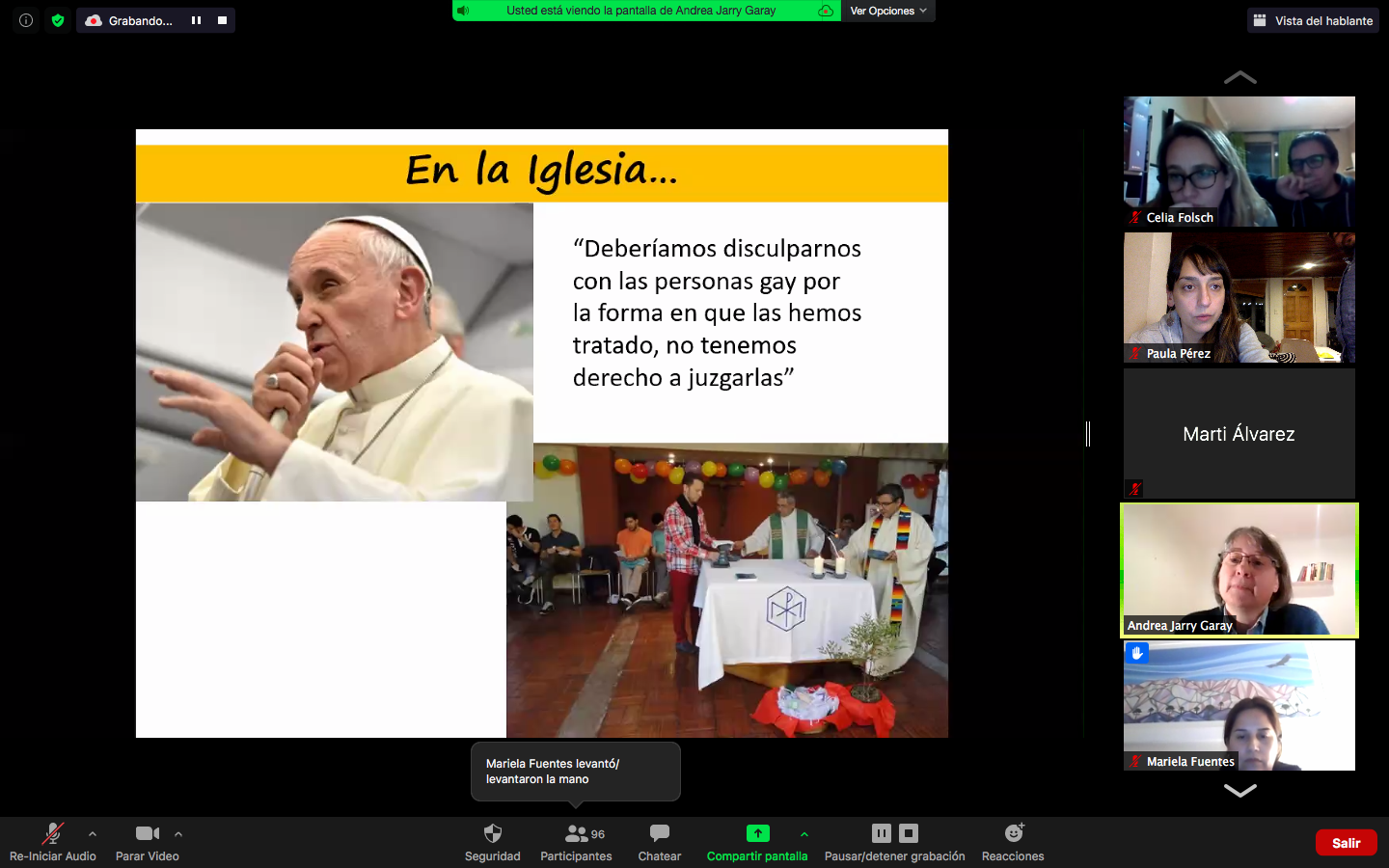Toggle camera off with Parar Video
Screen dimensions: 1389x868
[147, 833]
